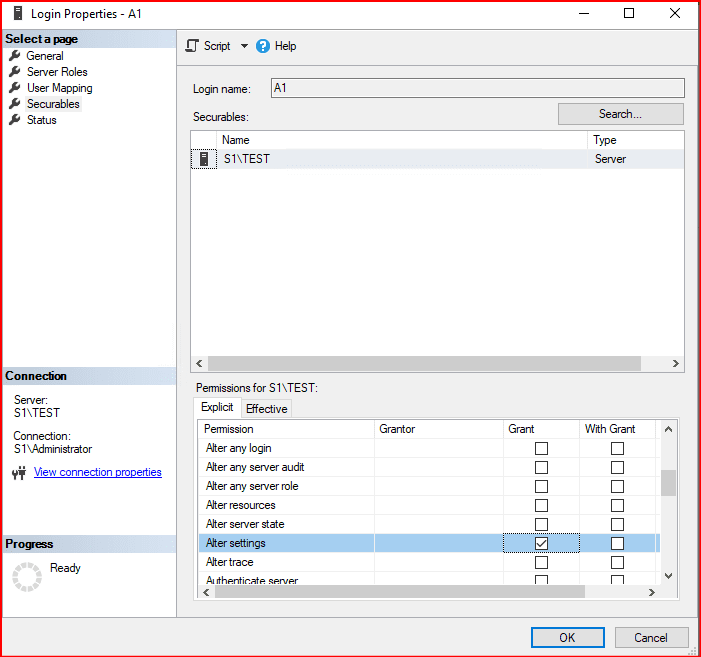
Task: Click the Securables page wrench icon
Action: point(15,104)
